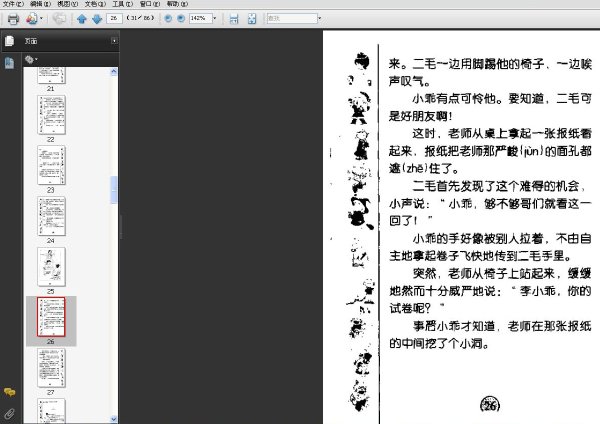
Task: Select page 24 thumbnail
Action: pyautogui.click(x=51, y=216)
